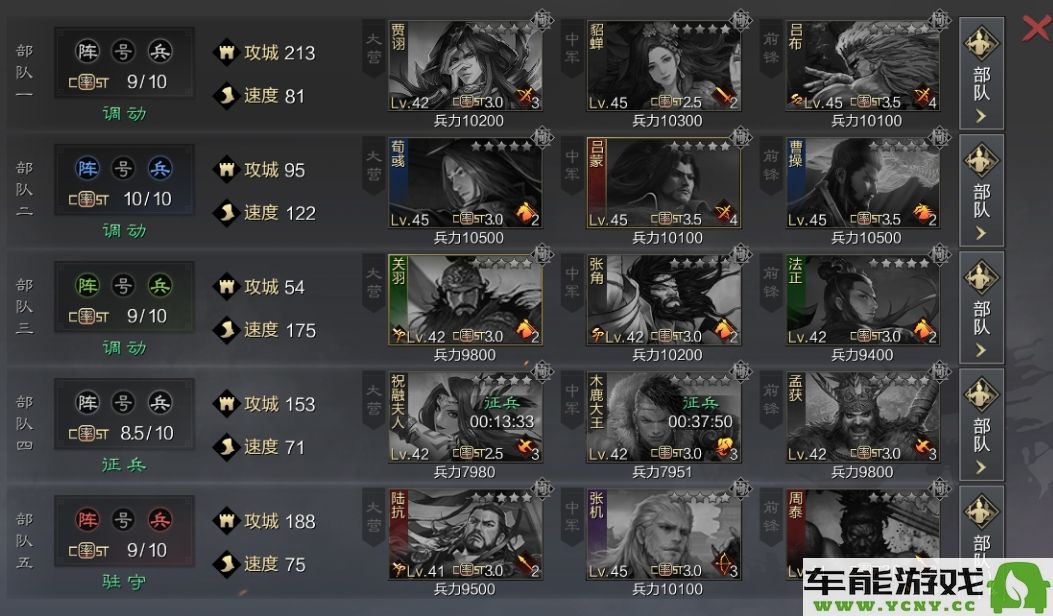Expand the 部队 button for 部队二 row
1053x616 pixels.
982,191
